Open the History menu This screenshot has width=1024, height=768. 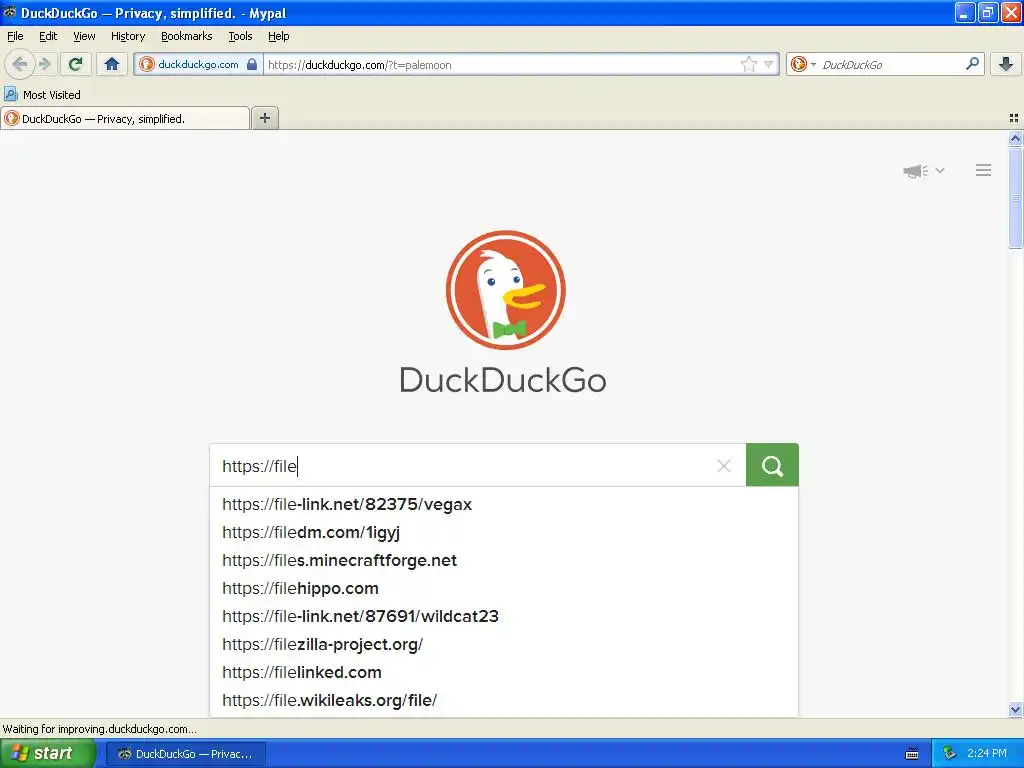coord(127,36)
